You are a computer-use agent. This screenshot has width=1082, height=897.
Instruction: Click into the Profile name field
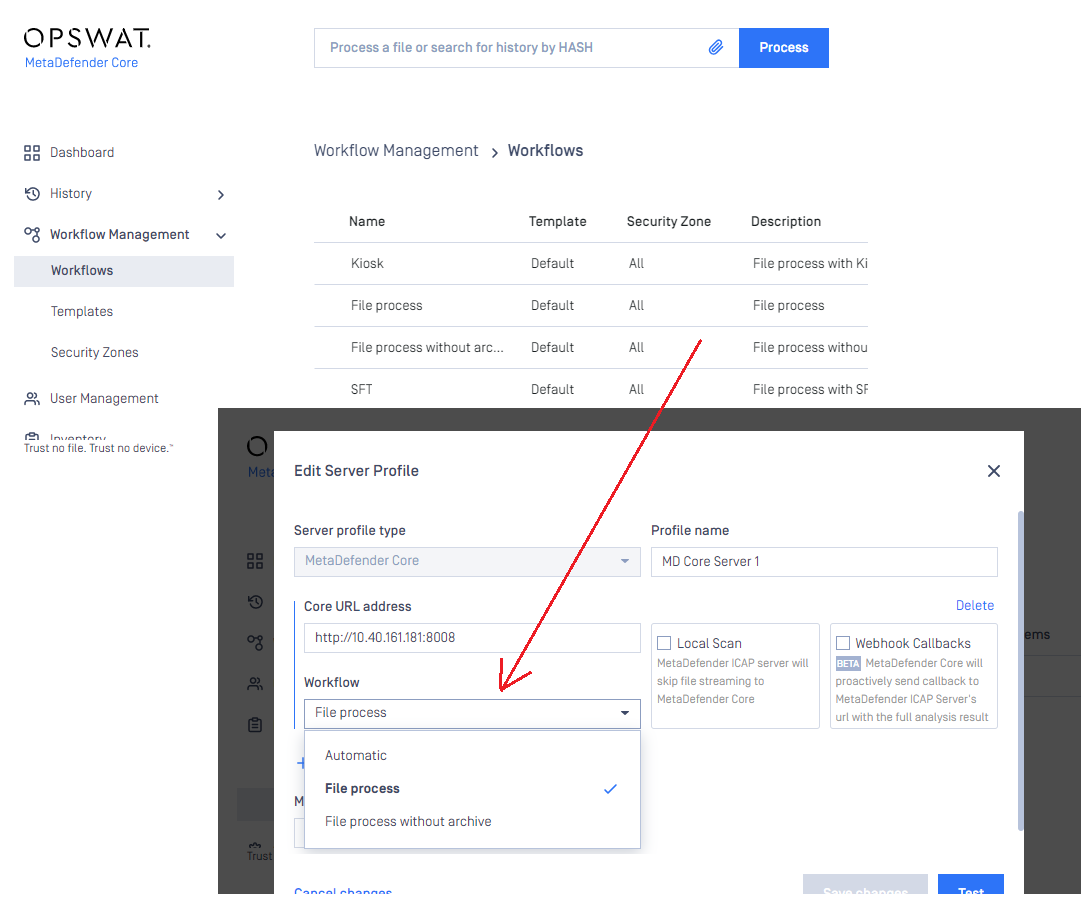pos(824,562)
